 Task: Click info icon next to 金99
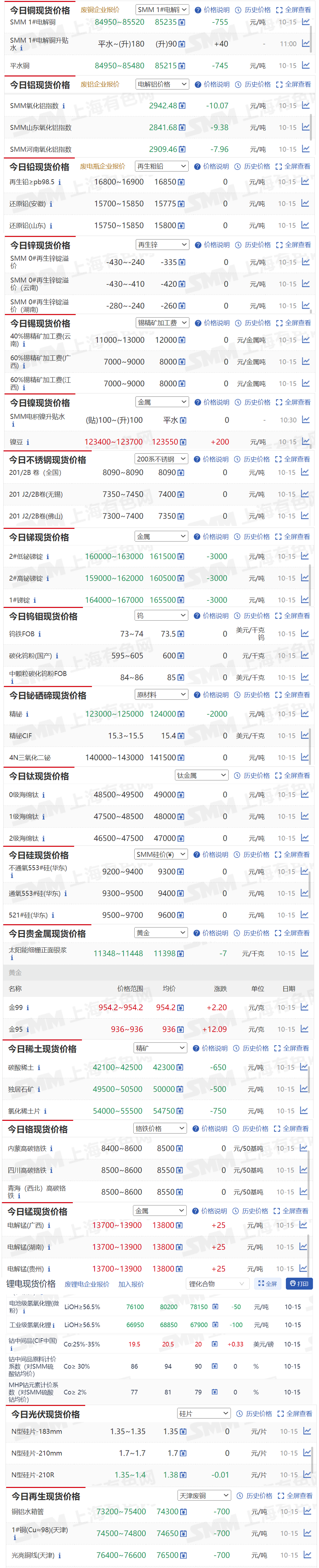[27, 1007]
